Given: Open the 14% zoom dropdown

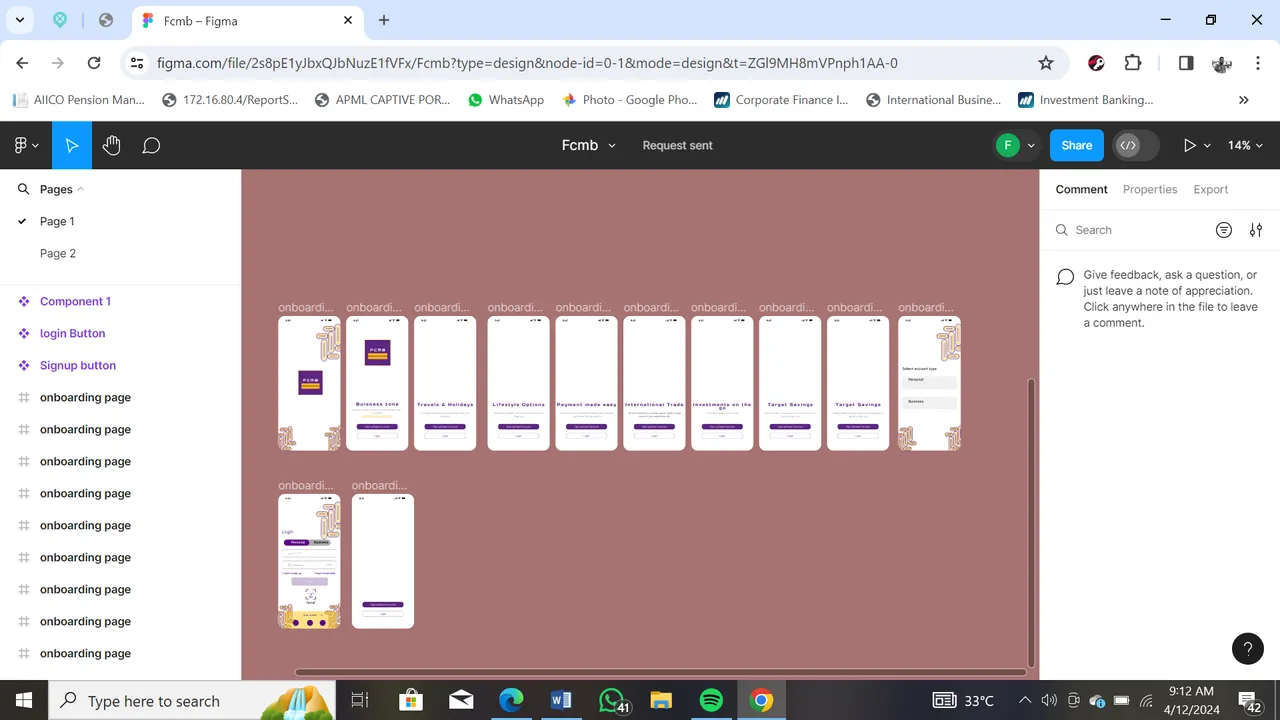Looking at the screenshot, I should click(1245, 145).
